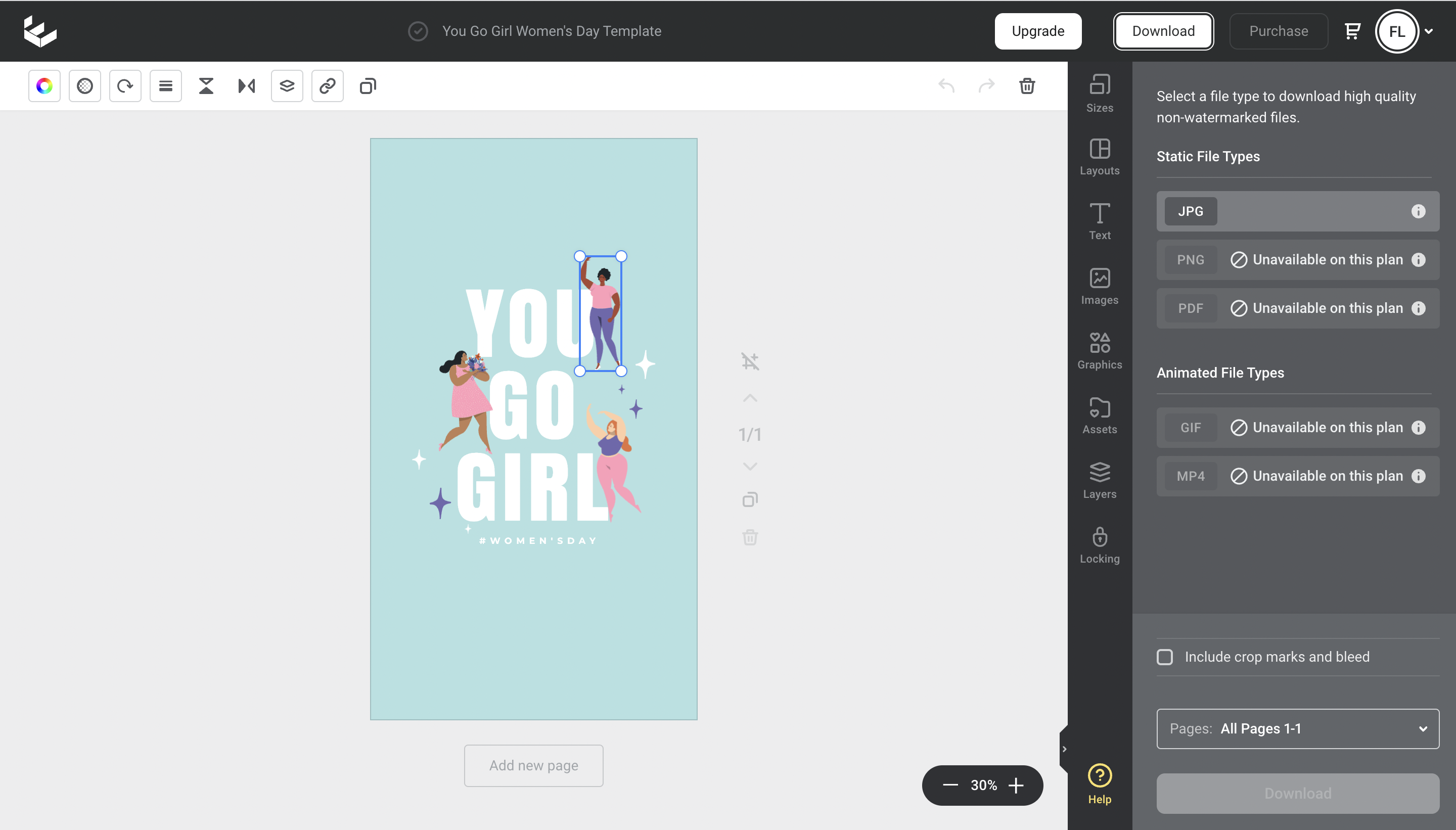Toggle the magic wand/effects tool
1456x830 pixels.
click(85, 85)
